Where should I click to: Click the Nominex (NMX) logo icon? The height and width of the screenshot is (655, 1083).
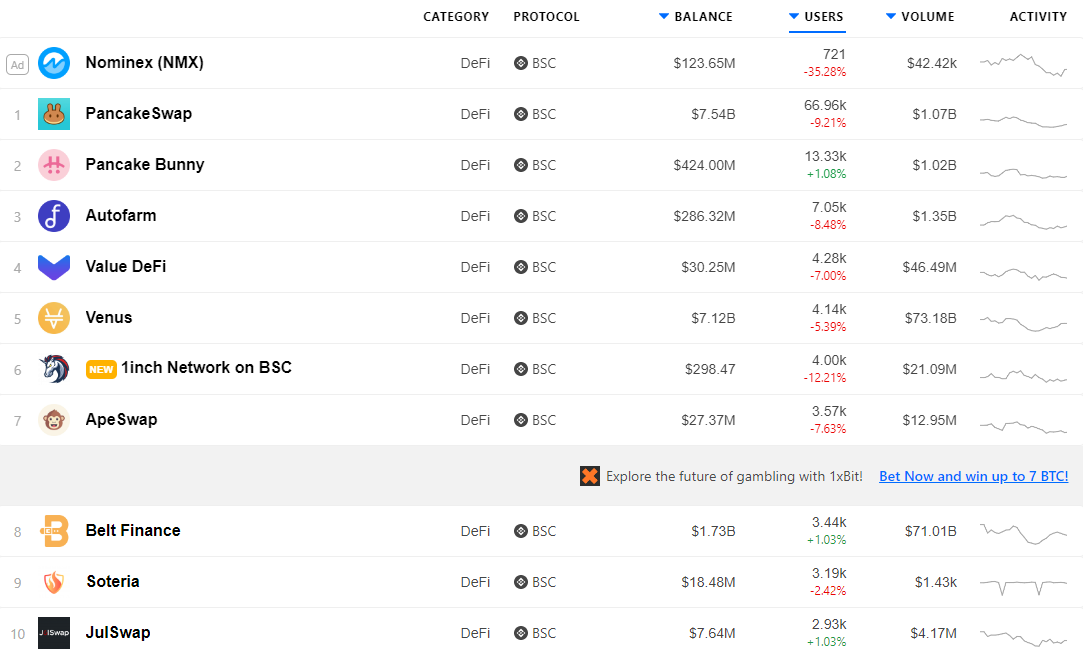54,63
